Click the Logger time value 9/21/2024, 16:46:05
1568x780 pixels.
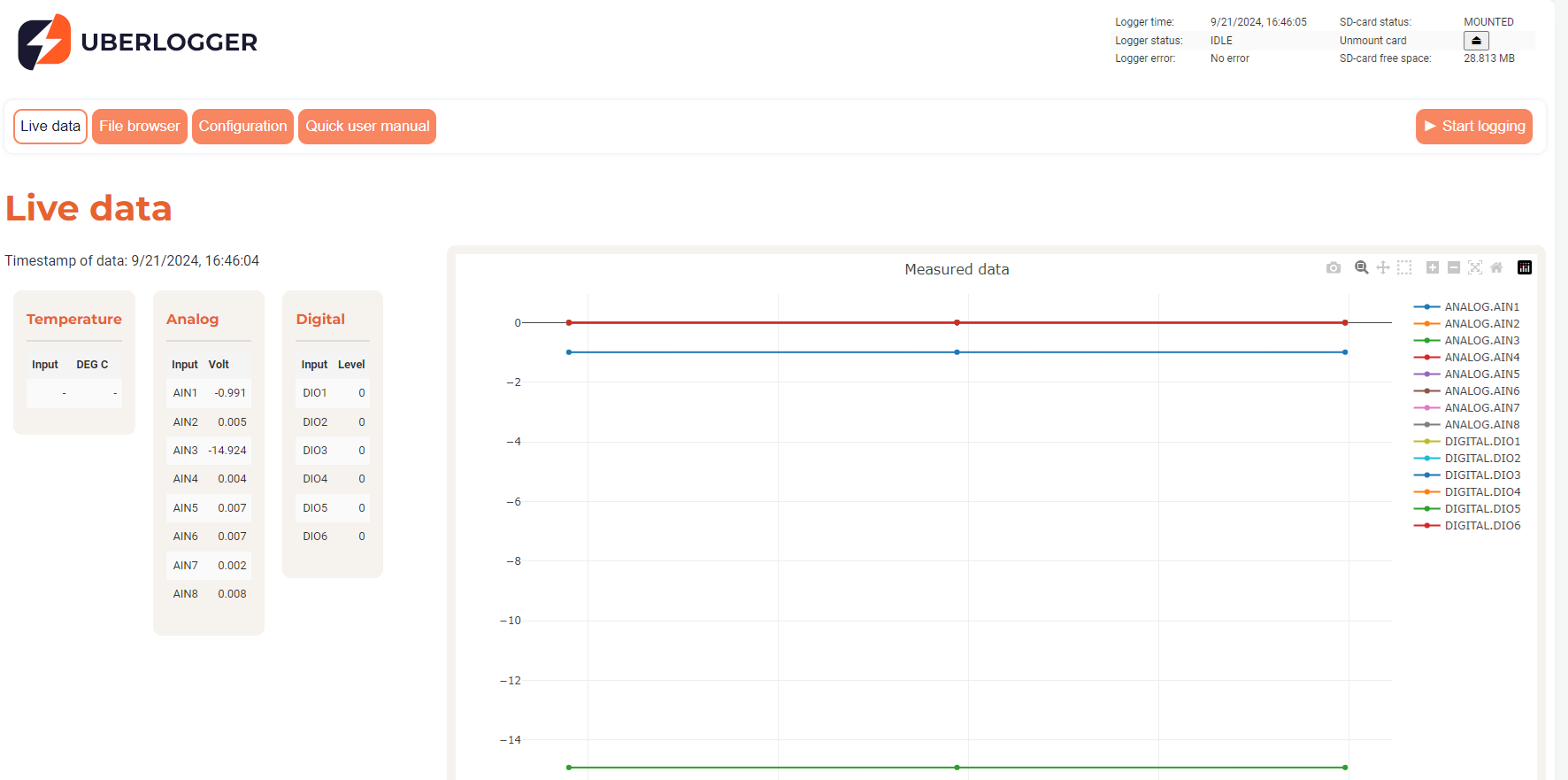1258,22
